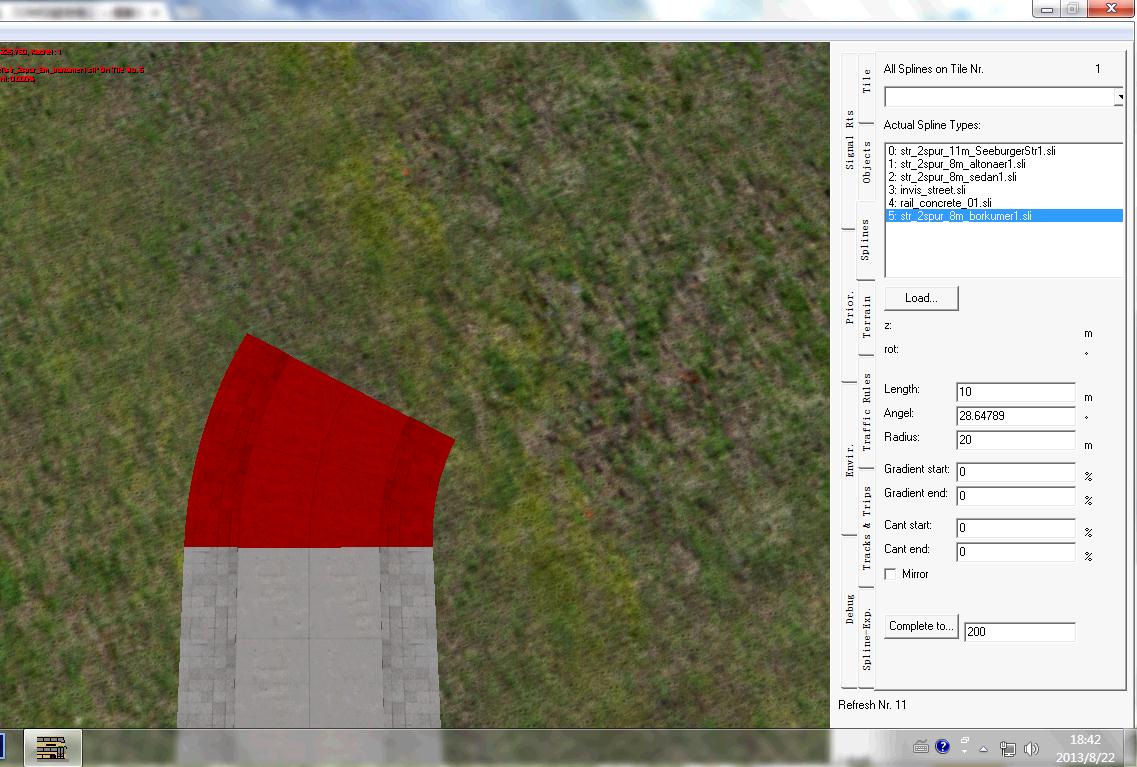
Task: Open the Spline-Exp. tab
Action: [866, 640]
